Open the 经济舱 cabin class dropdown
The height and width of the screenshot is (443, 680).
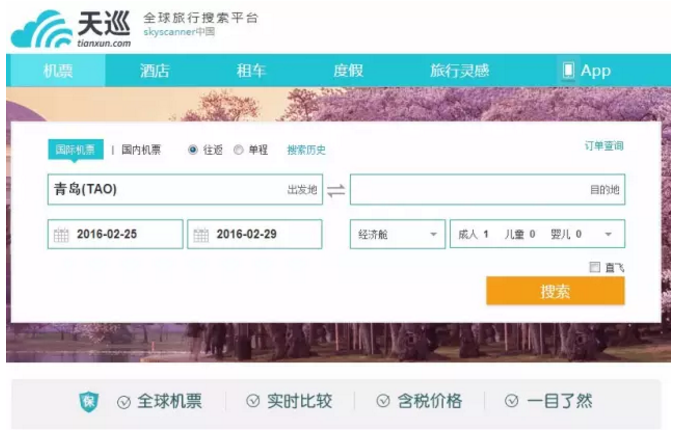397,234
